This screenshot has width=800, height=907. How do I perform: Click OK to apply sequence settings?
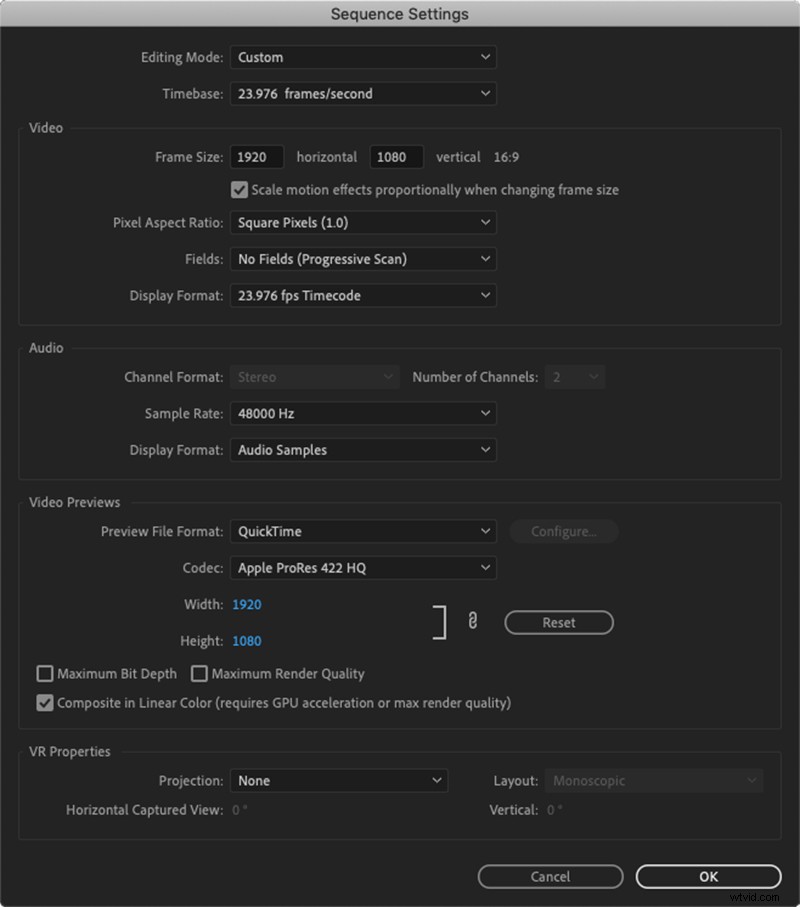point(708,876)
